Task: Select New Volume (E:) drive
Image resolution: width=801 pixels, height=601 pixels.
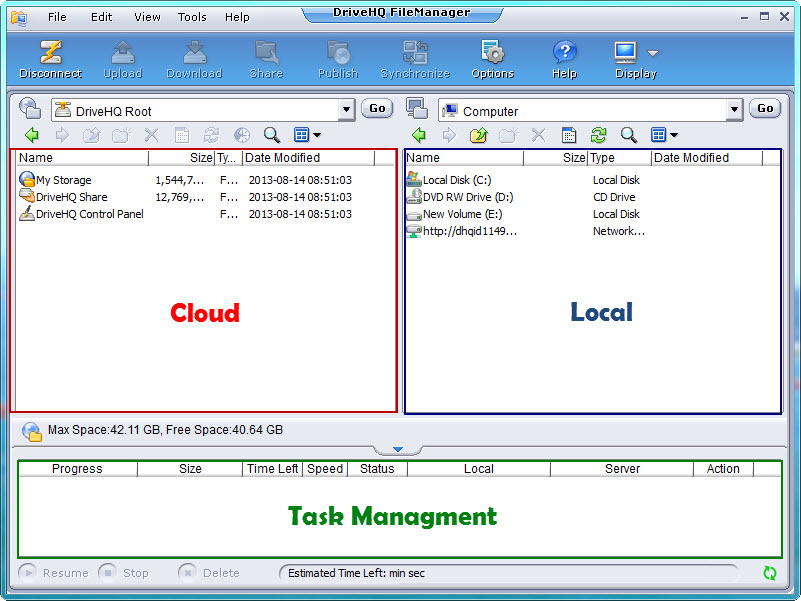Action: pos(455,214)
